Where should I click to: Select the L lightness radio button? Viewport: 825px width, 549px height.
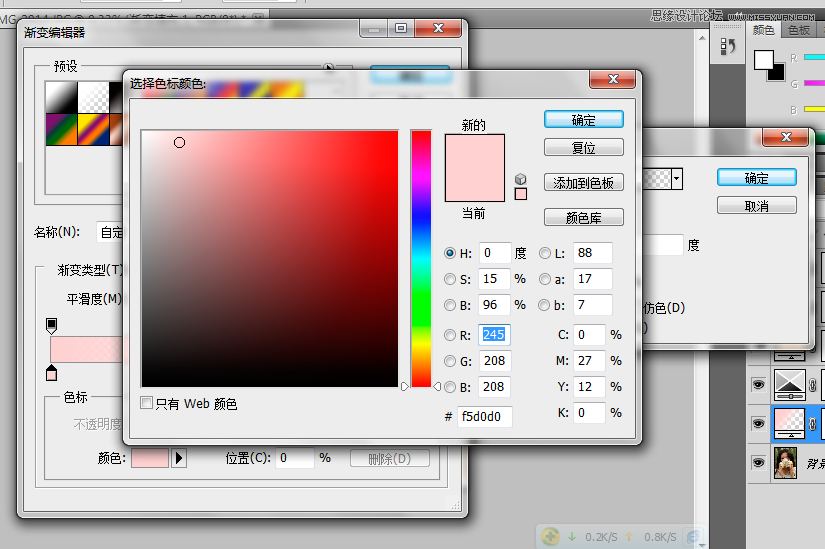(545, 253)
